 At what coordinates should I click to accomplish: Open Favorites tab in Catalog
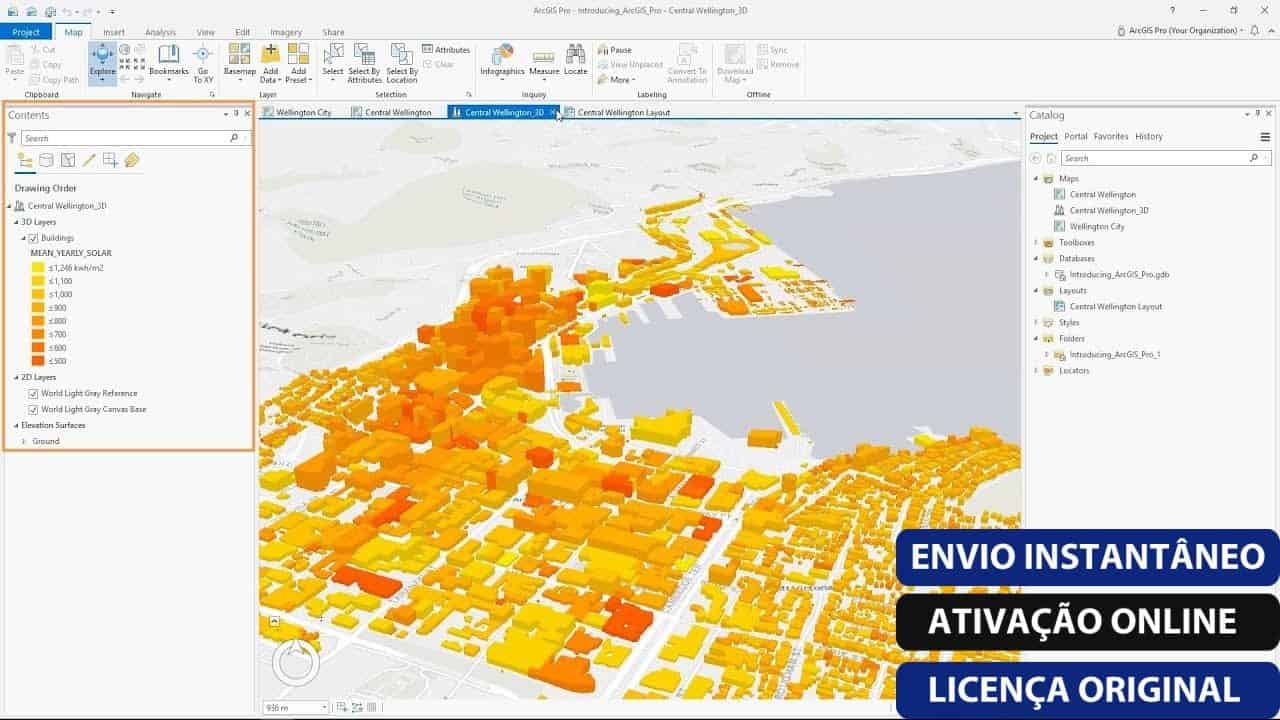(x=1111, y=136)
